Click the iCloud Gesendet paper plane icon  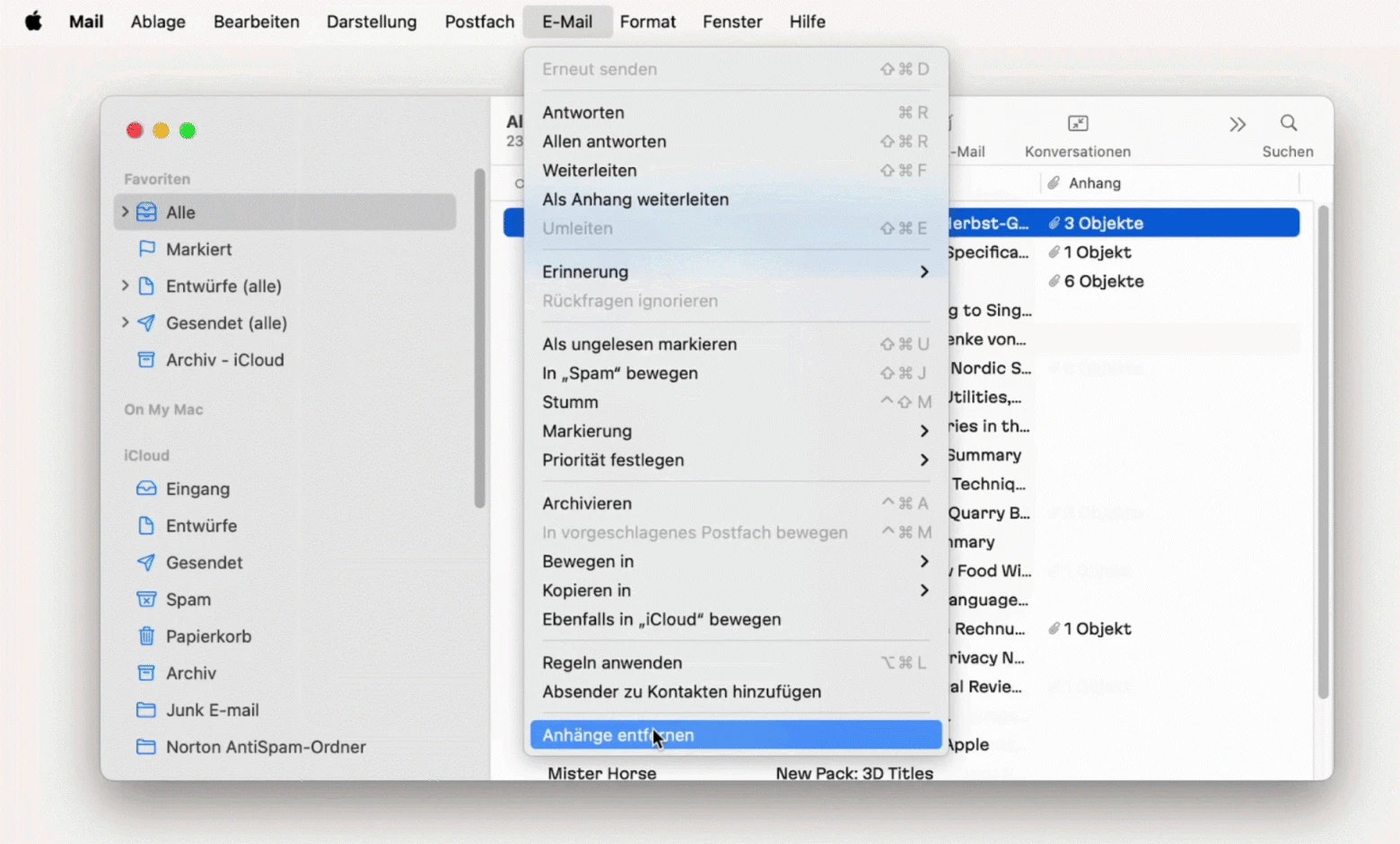[x=146, y=563]
